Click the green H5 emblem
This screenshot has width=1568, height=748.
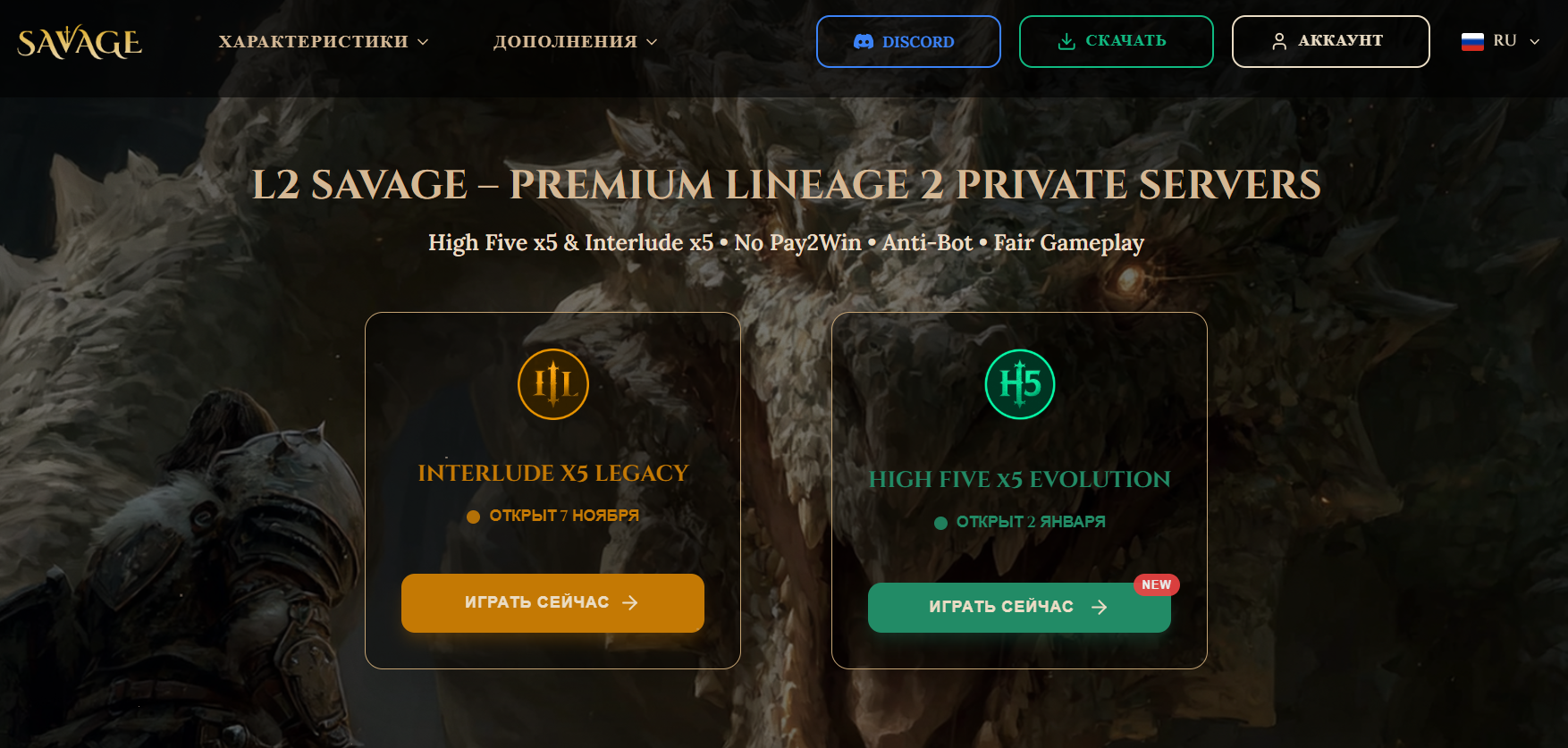coord(1020,384)
